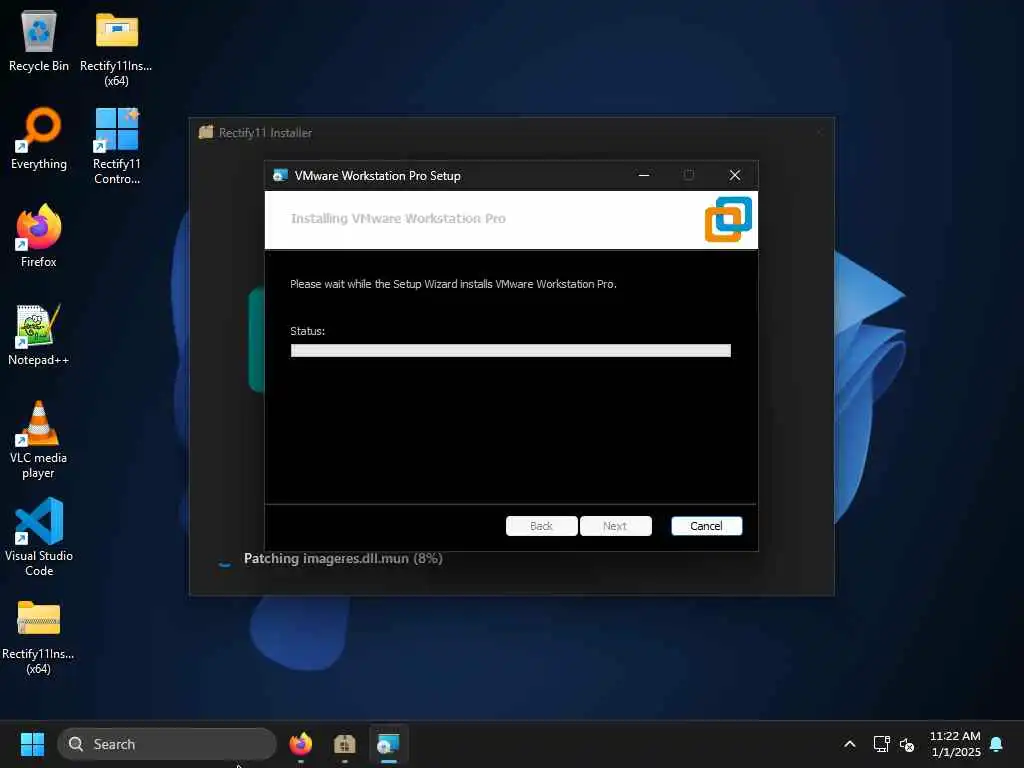This screenshot has height=768, width=1024.
Task: Switch to Rectify11 installer taskbar icon
Action: [x=344, y=744]
